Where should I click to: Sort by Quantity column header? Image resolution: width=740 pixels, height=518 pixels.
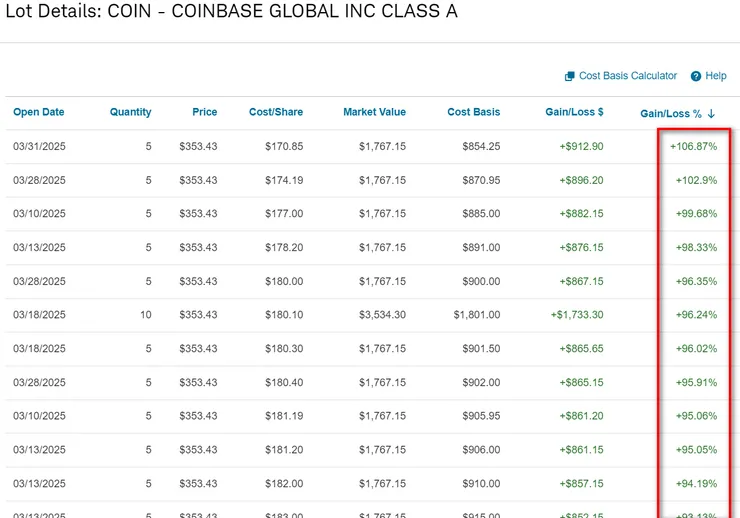tap(130, 112)
